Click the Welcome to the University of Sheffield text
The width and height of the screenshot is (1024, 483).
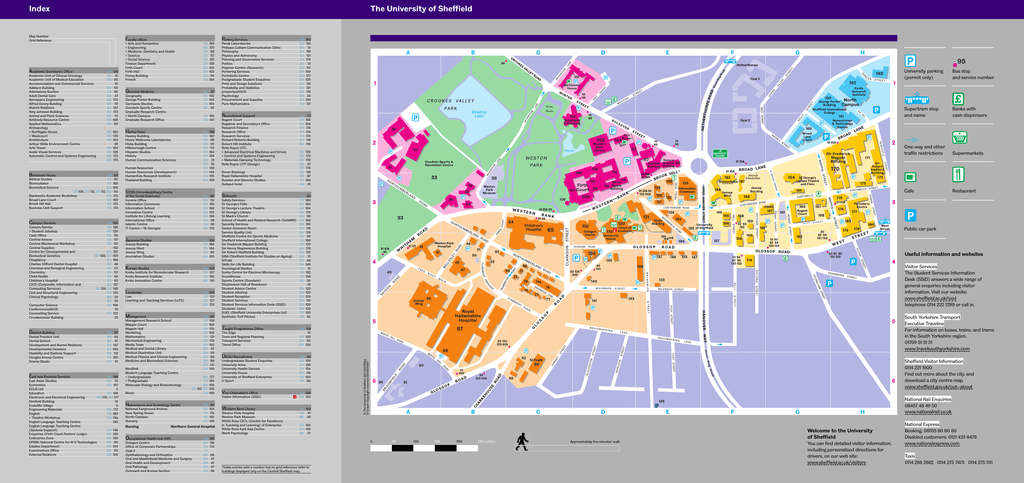tap(838, 433)
